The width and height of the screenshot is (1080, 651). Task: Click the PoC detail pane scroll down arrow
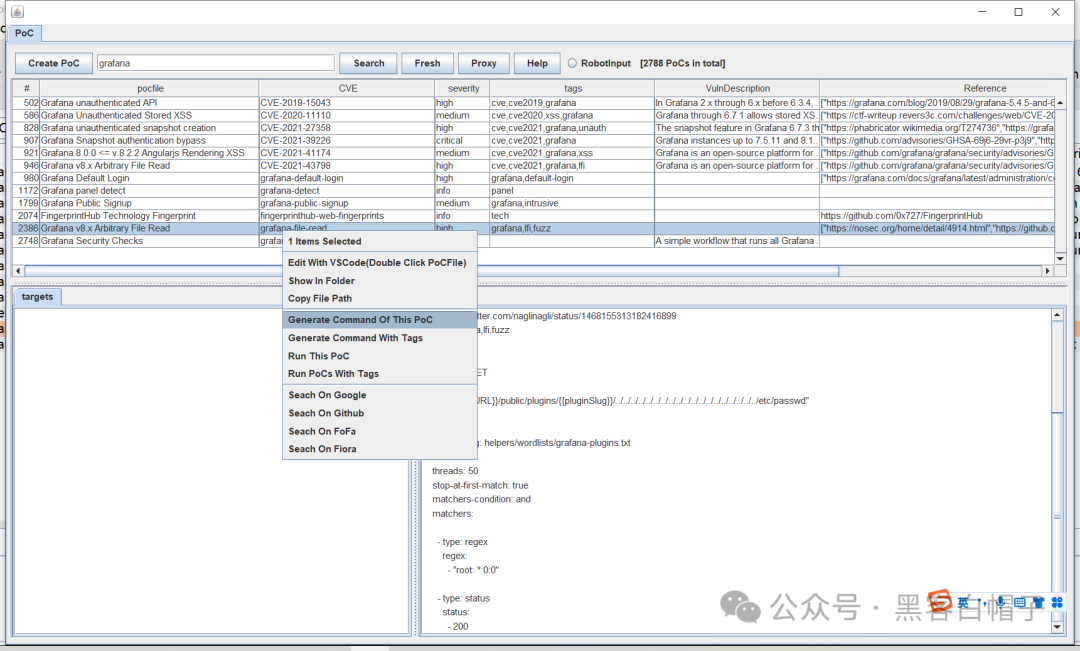pos(1057,627)
